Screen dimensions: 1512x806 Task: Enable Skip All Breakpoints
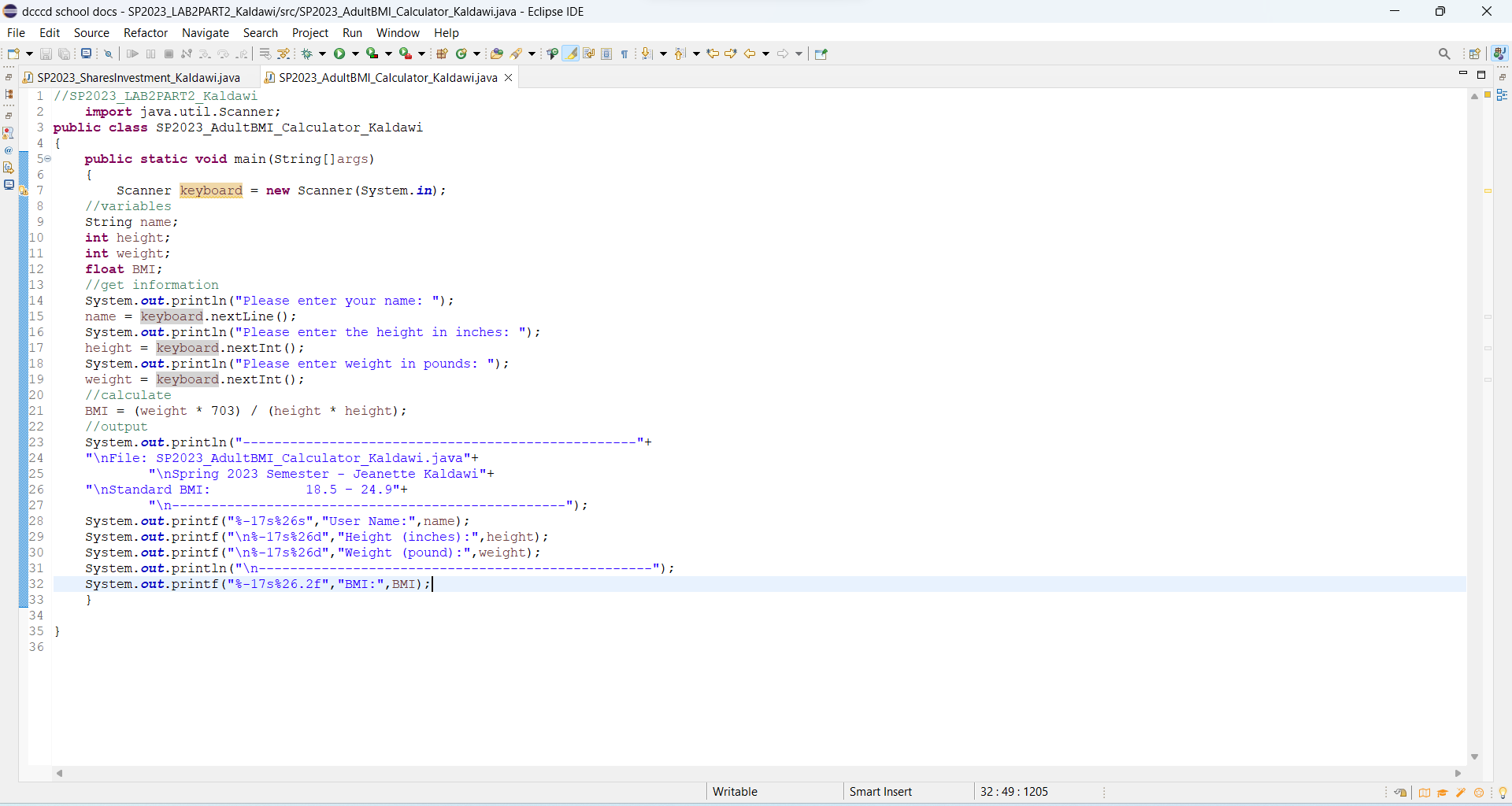pyautogui.click(x=108, y=54)
